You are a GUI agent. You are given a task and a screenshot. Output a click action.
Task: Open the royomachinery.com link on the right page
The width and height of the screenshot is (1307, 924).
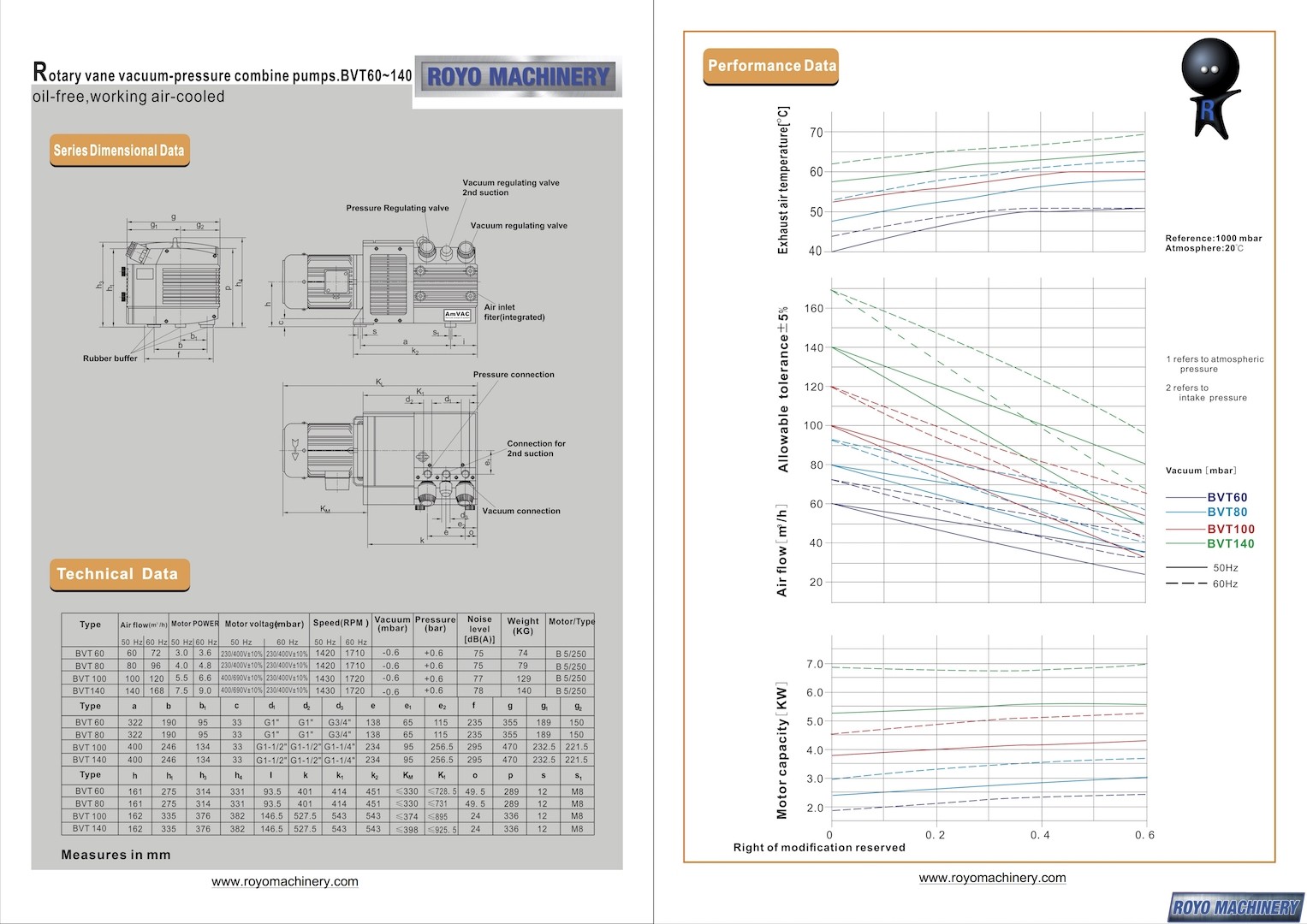click(x=992, y=878)
